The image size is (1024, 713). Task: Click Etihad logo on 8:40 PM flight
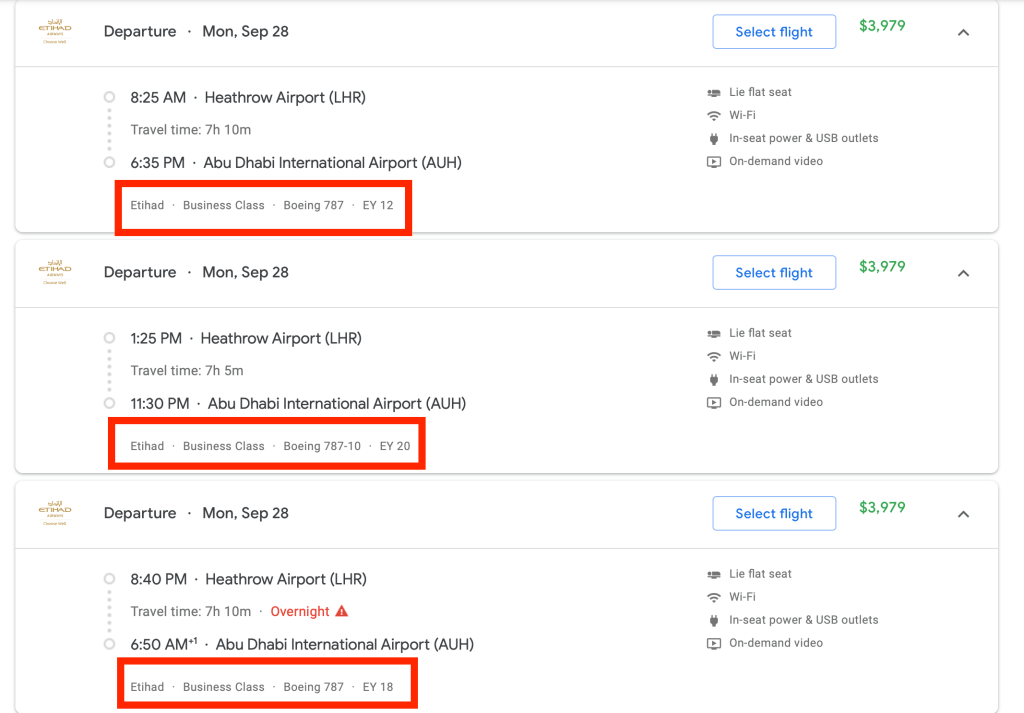click(x=55, y=513)
